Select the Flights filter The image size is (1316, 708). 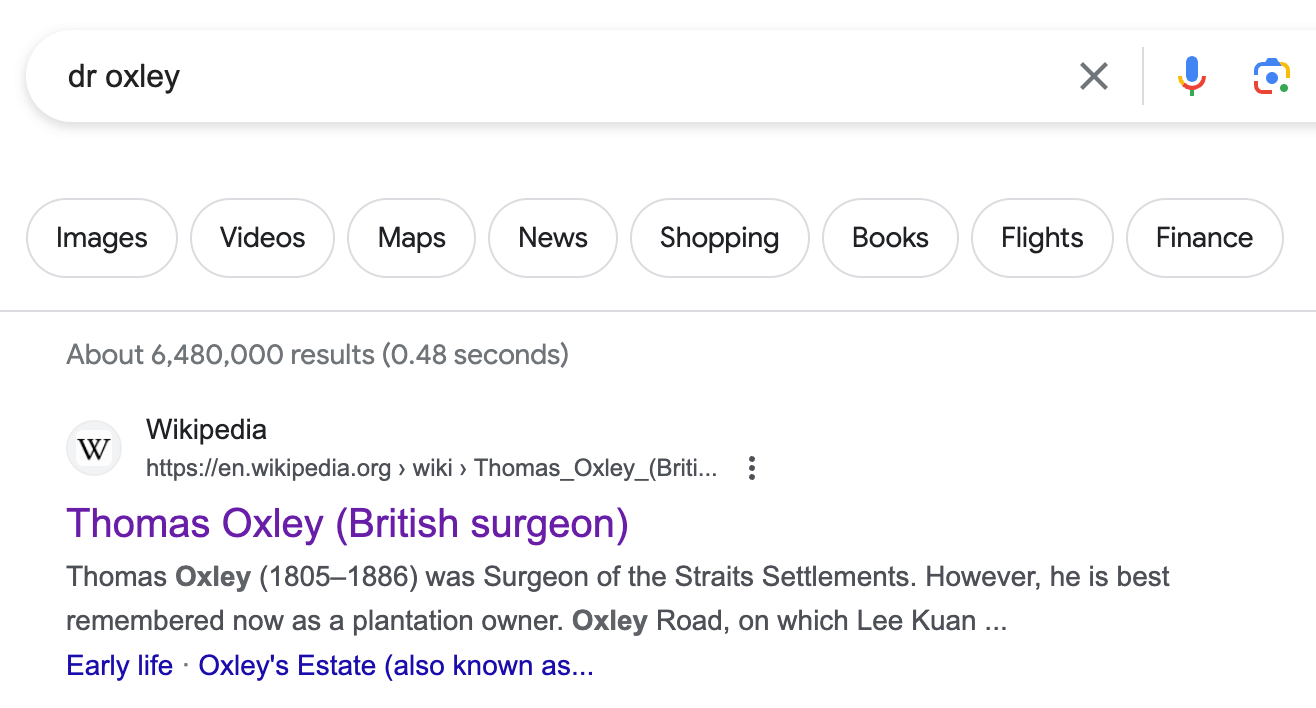pos(1042,238)
